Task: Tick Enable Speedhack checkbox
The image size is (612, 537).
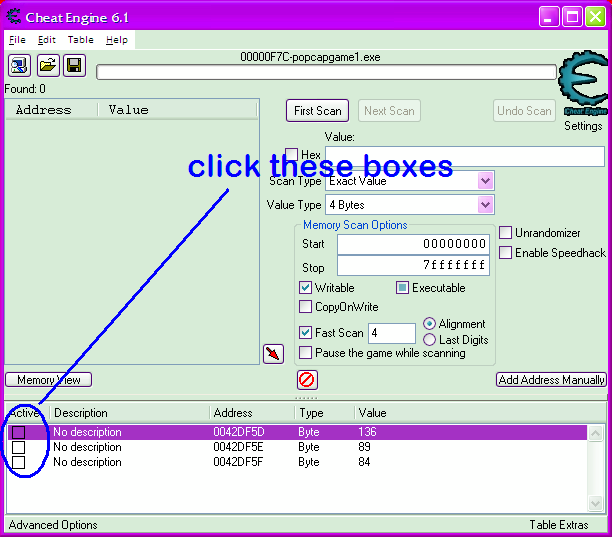Action: pyautogui.click(x=505, y=252)
